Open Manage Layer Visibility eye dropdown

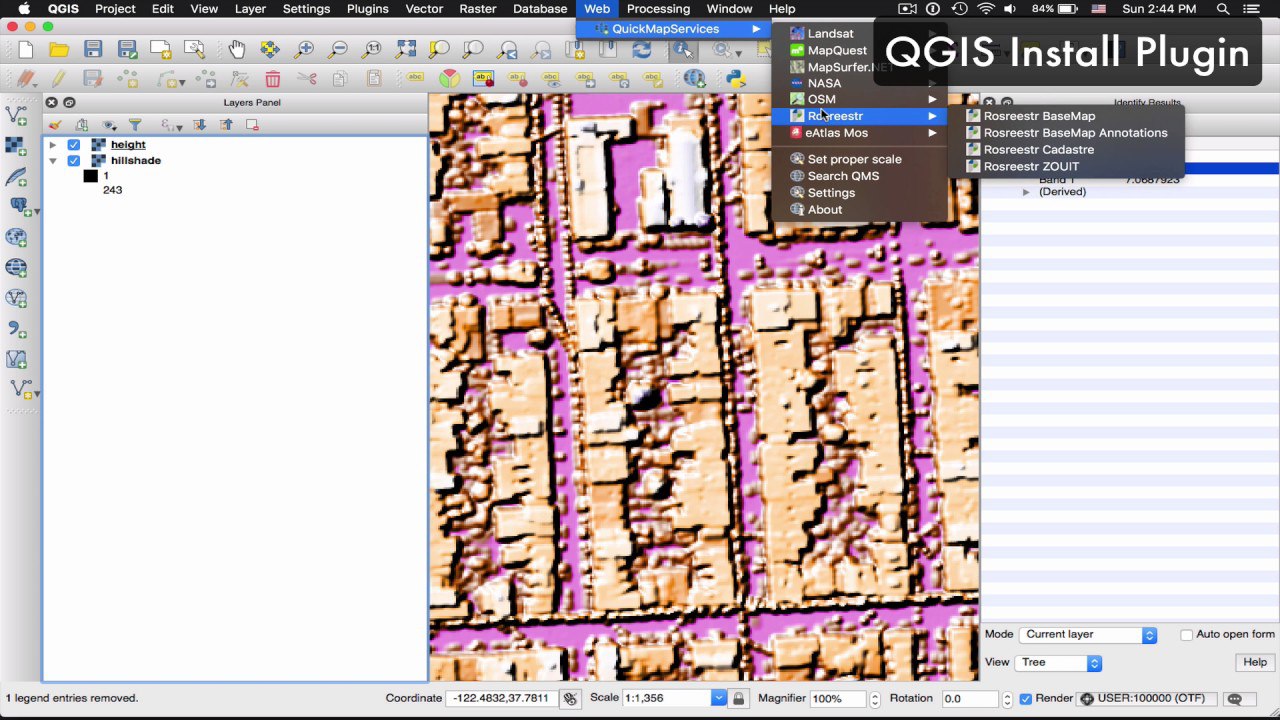(x=110, y=125)
